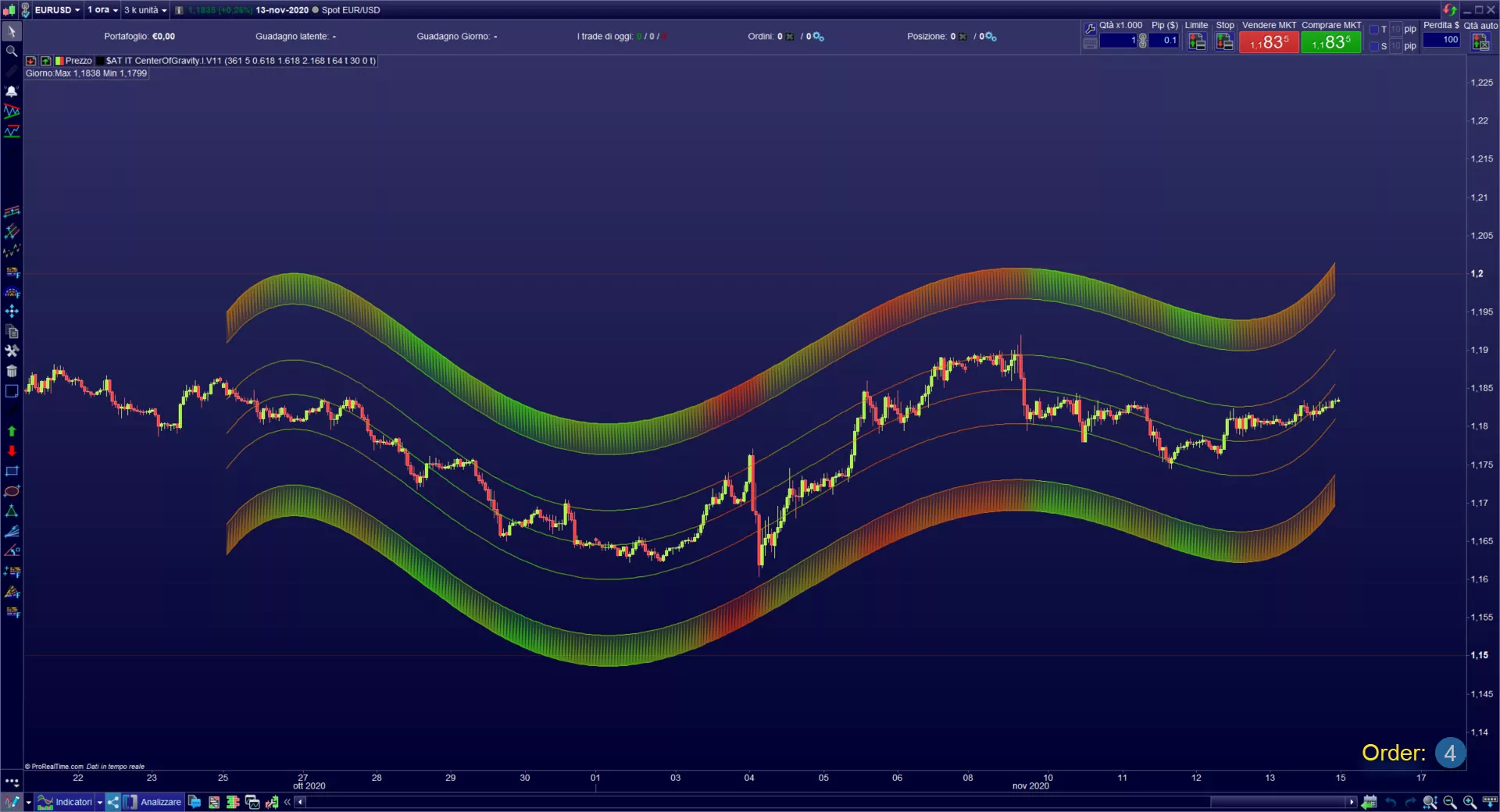1500x812 pixels.
Task: Click the zoom in magnifier icon
Action: click(x=1470, y=802)
